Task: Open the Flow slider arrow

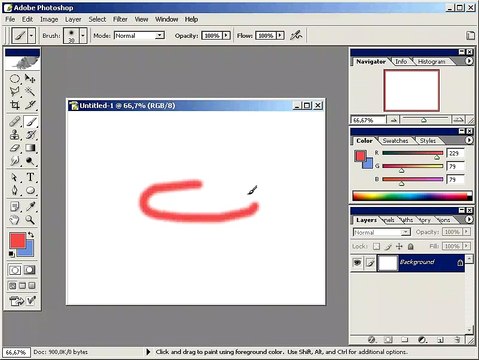Action: coord(280,35)
